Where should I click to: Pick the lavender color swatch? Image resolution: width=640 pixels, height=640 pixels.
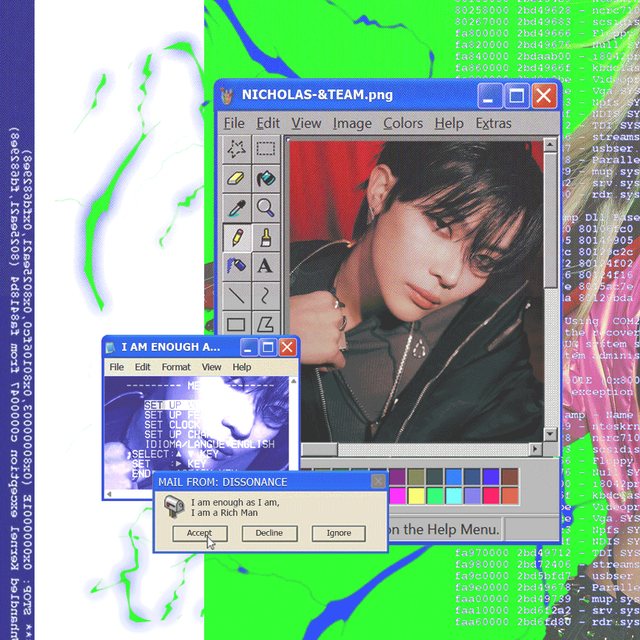coord(472,496)
